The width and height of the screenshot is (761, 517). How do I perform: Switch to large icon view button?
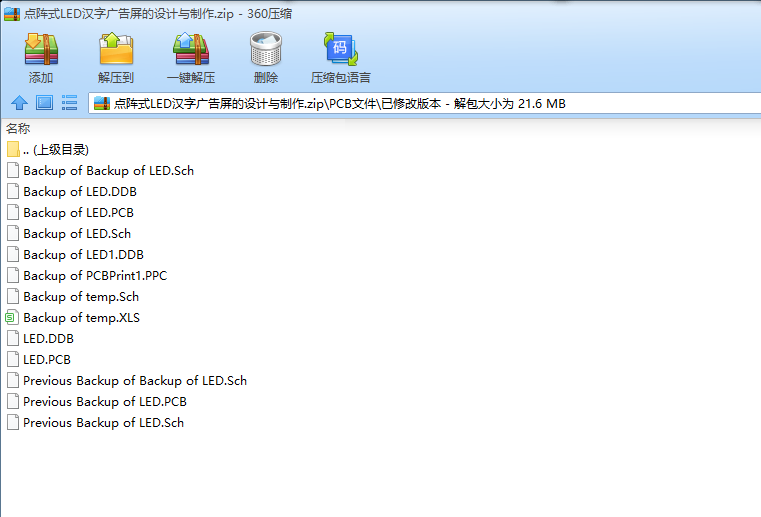(45, 103)
